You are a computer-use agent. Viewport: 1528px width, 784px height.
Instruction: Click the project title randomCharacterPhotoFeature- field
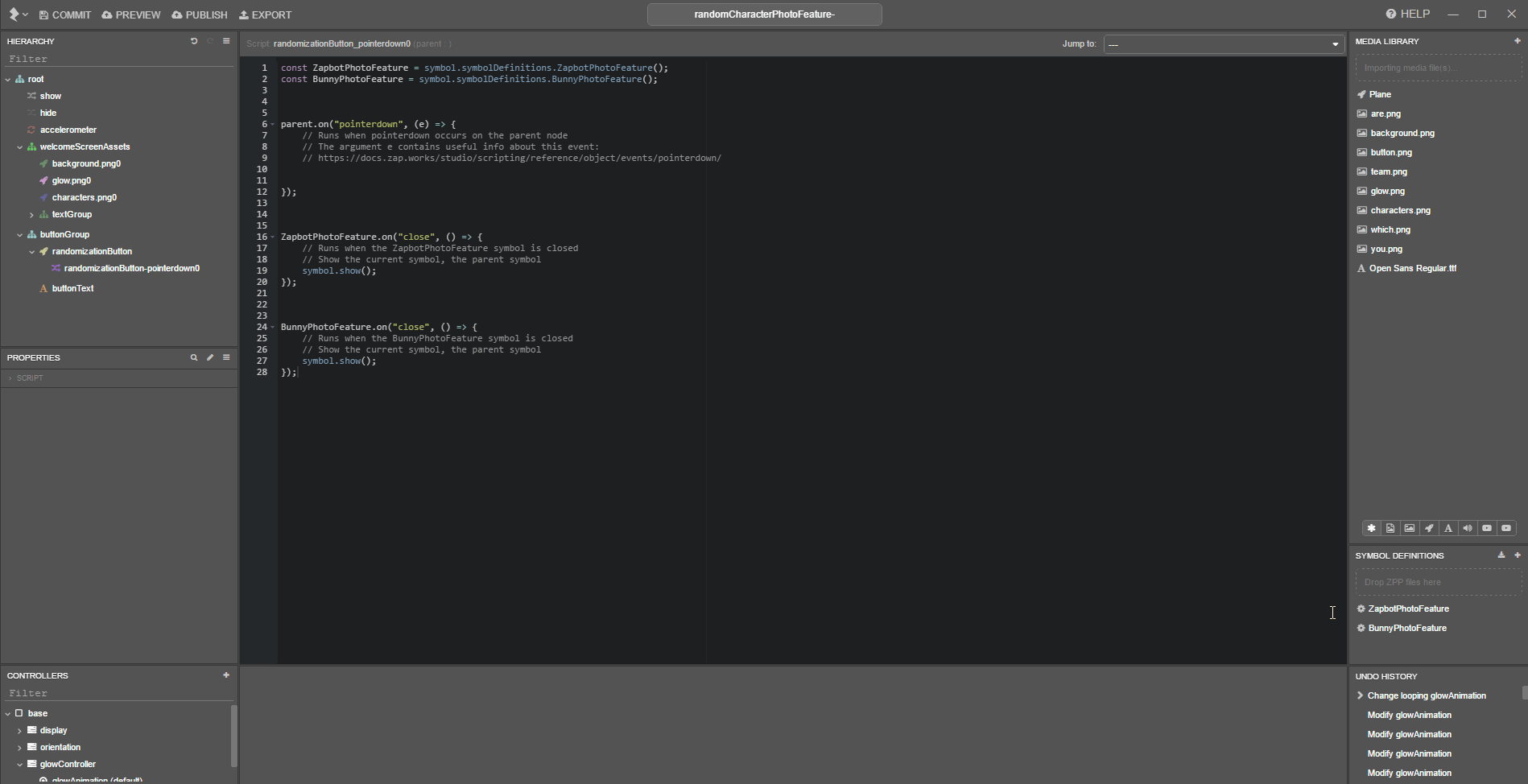[765, 14]
